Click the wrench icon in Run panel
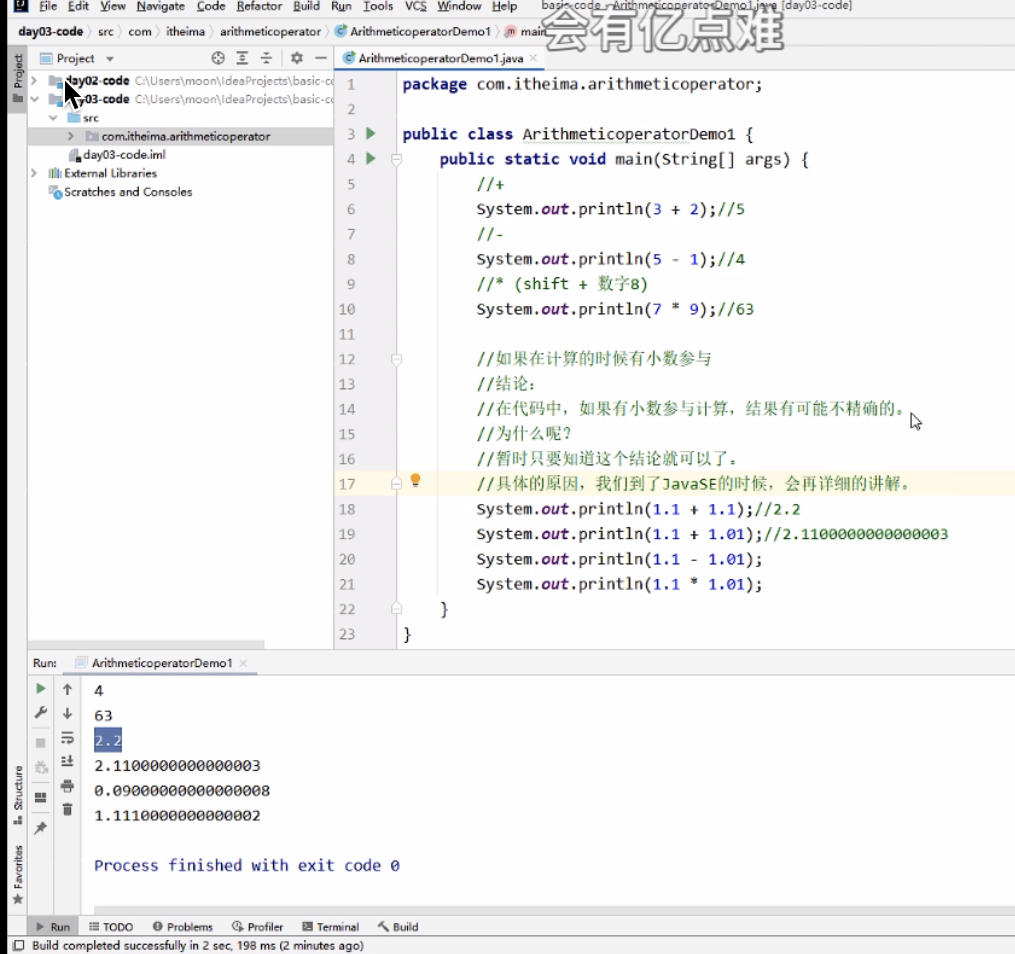 pos(41,713)
